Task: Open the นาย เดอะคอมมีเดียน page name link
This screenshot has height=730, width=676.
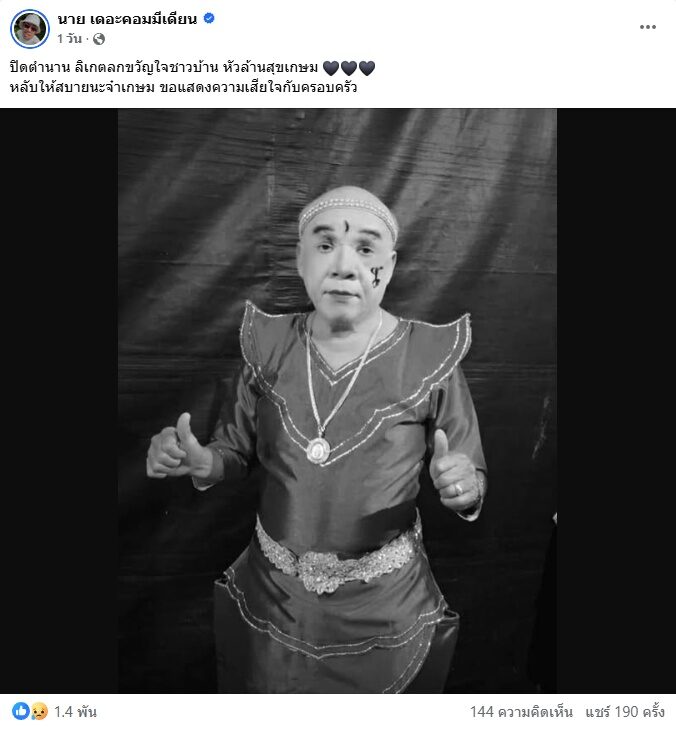Action: tap(127, 19)
